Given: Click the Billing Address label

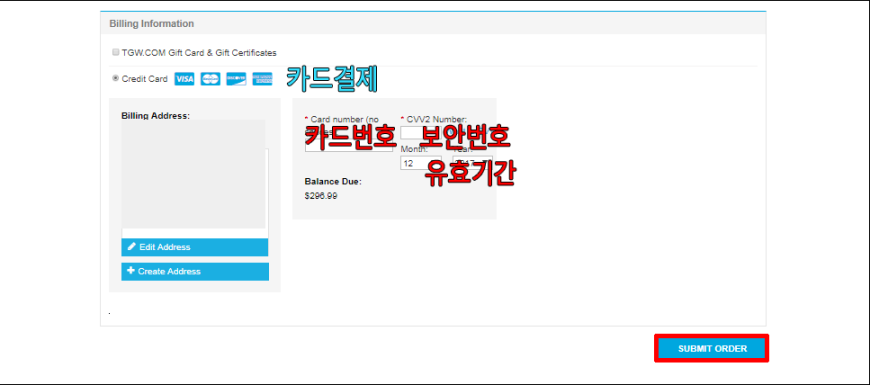Looking at the screenshot, I should click(x=155, y=116).
